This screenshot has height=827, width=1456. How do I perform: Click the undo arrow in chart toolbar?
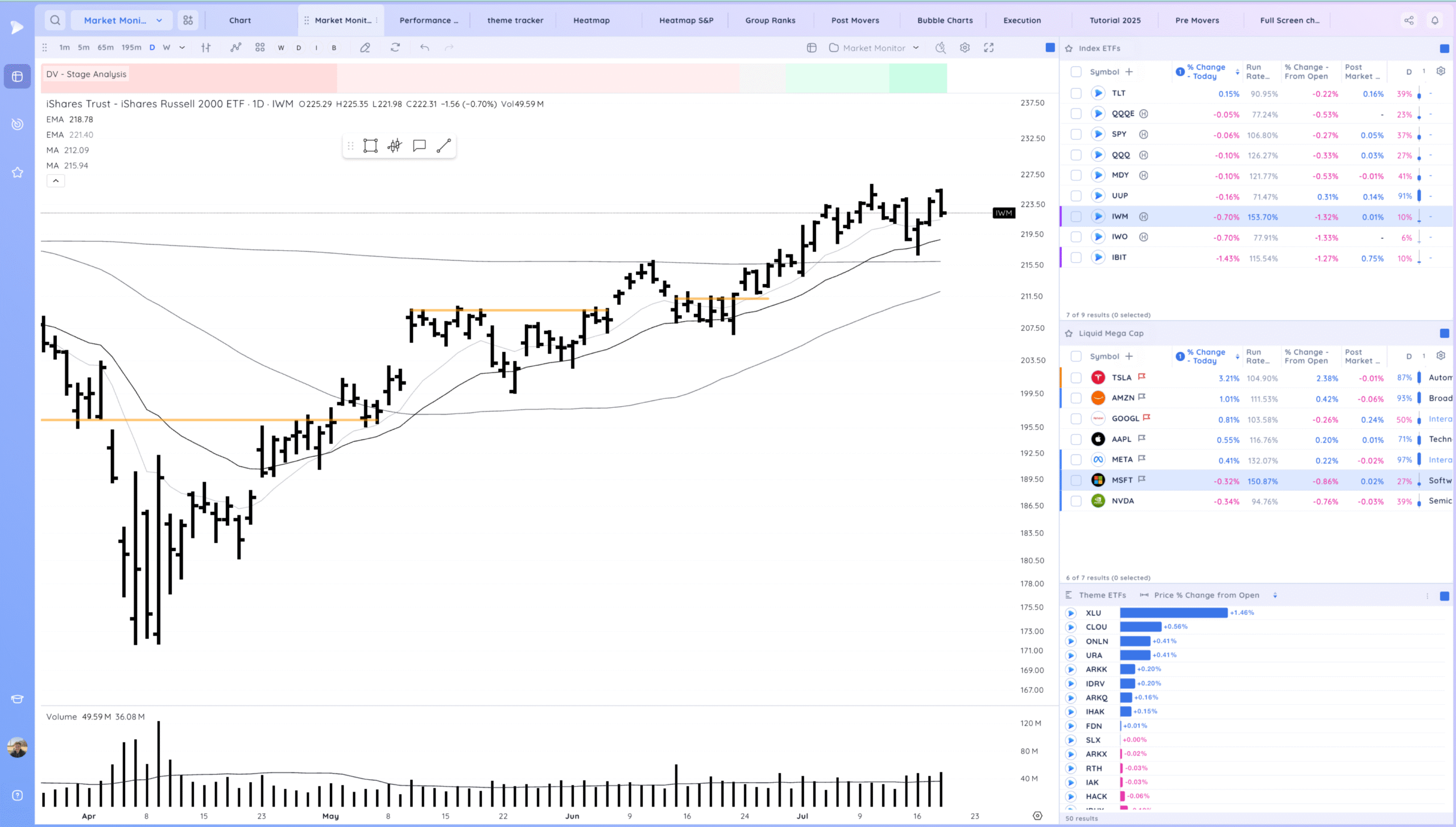tap(424, 48)
